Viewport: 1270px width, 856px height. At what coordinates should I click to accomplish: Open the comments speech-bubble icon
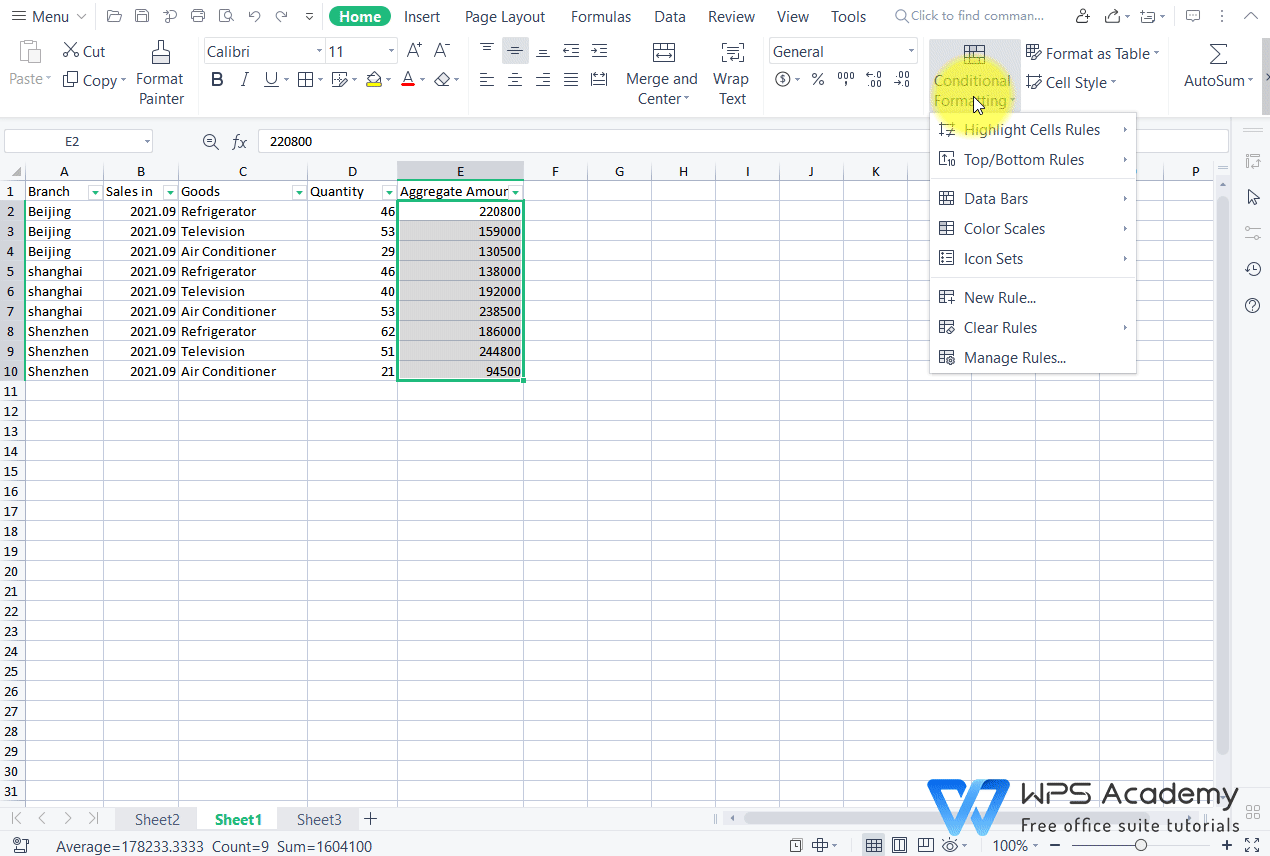[x=1193, y=16]
